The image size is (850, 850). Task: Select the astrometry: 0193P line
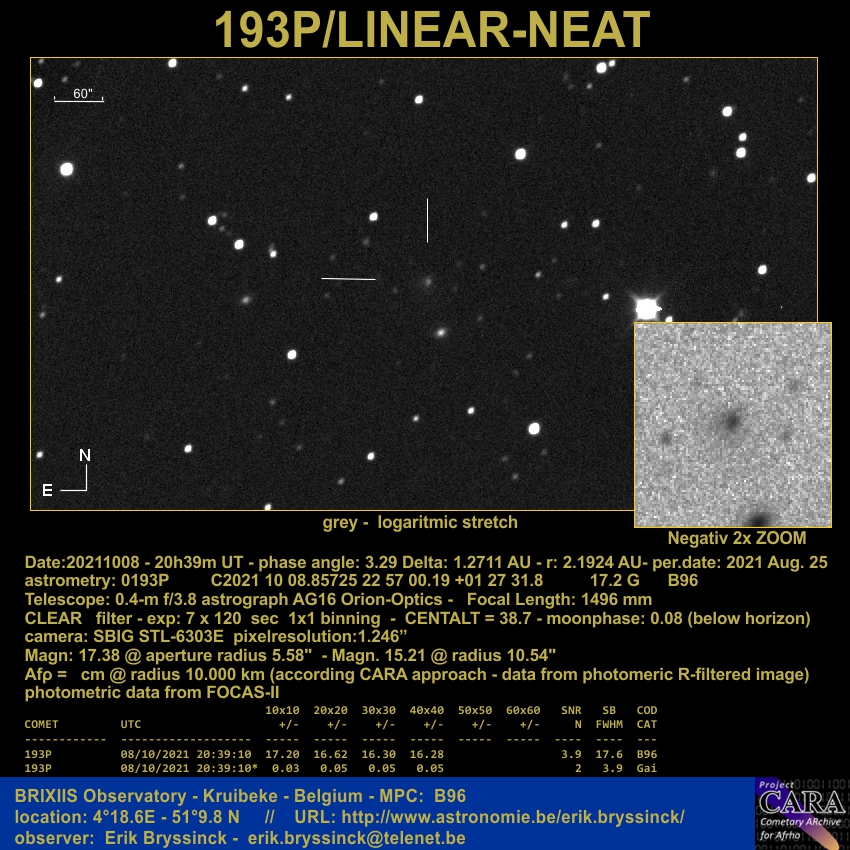(x=361, y=580)
